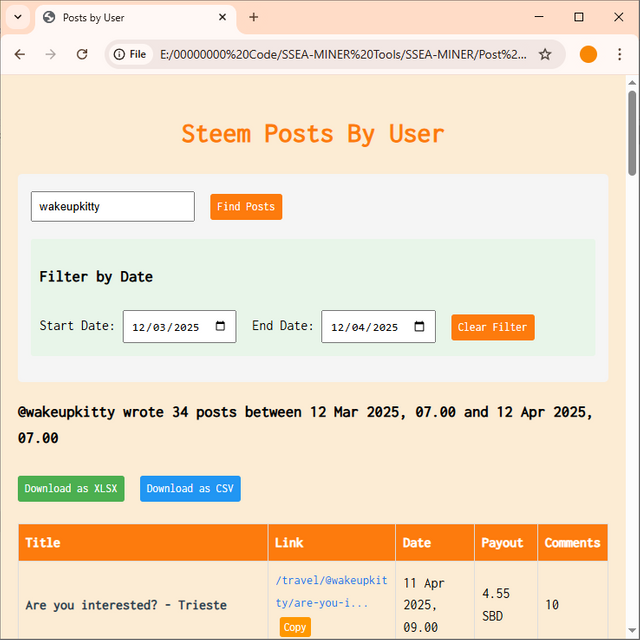Screen dimensions: 640x640
Task: Click the 'Are you interested? - Trieste' title
Action: (x=126, y=605)
